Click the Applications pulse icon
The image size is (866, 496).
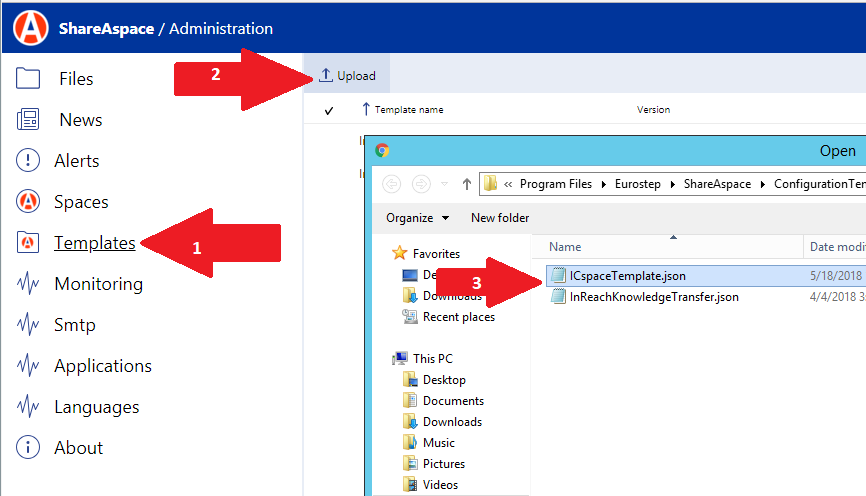(28, 365)
